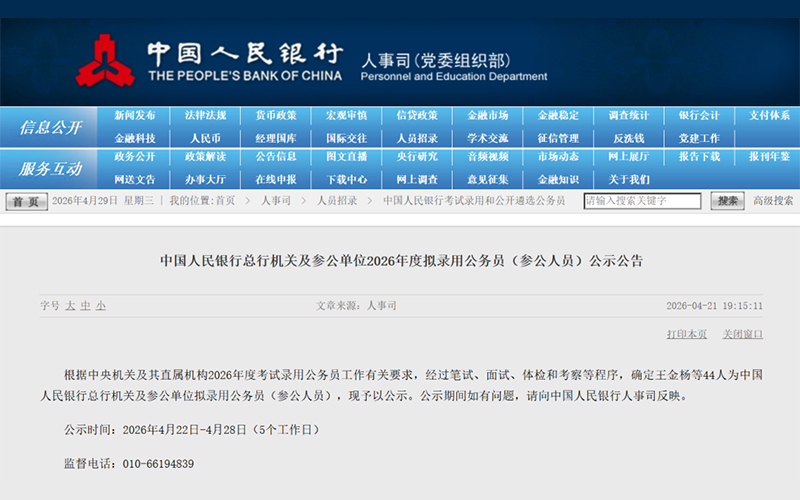Set font size to 小
This screenshot has width=800, height=500.
(101, 306)
